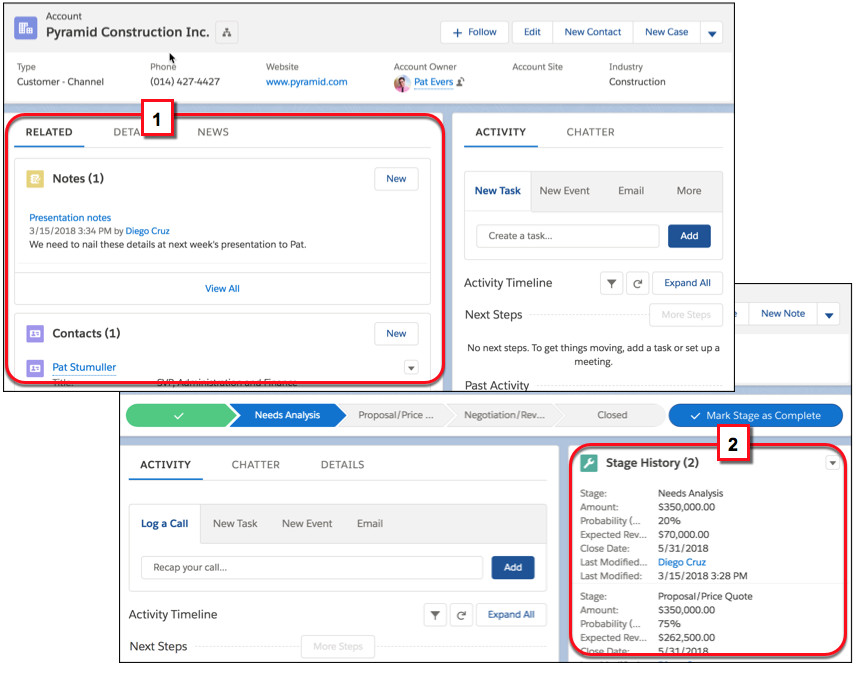855x677 pixels.
Task: Filter the opportunity Activity Timeline
Action: [435, 615]
